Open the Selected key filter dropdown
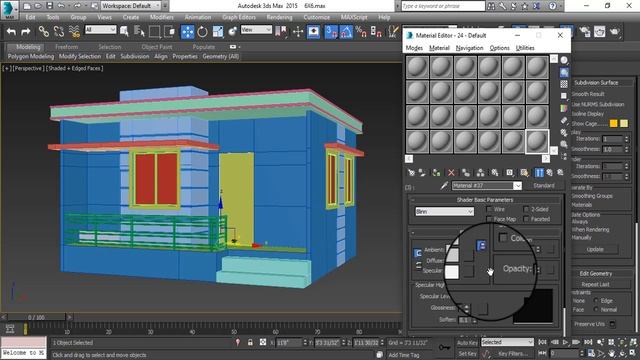 coord(507,342)
